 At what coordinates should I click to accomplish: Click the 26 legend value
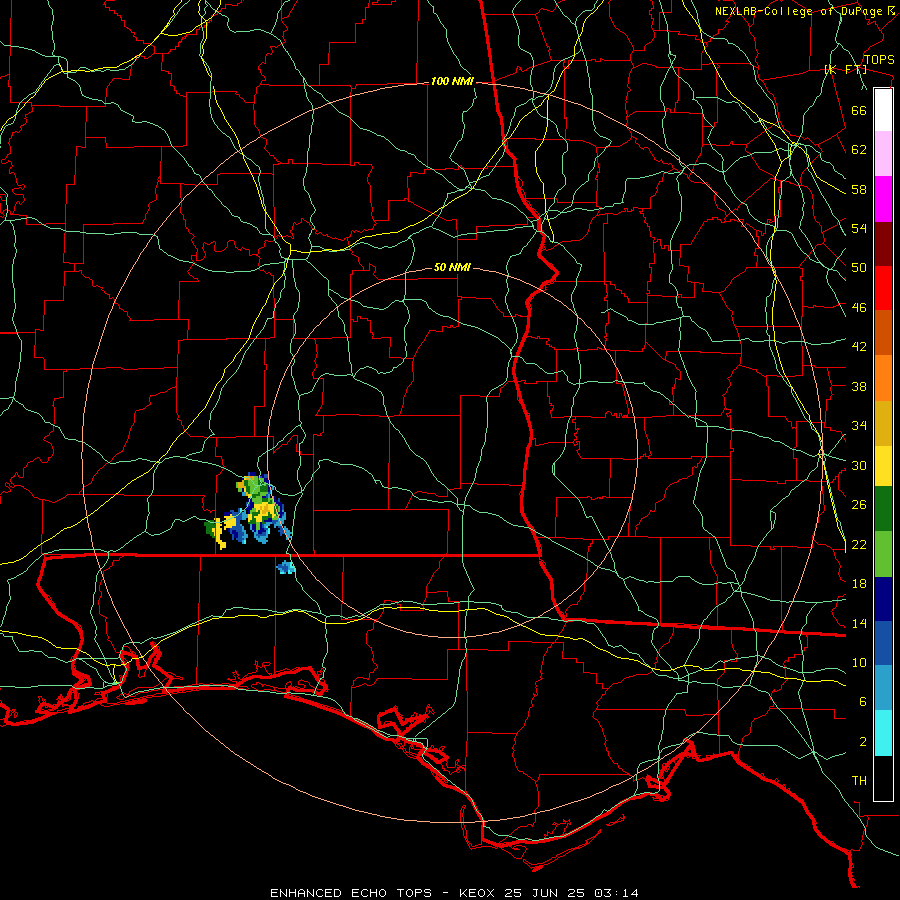(x=859, y=505)
